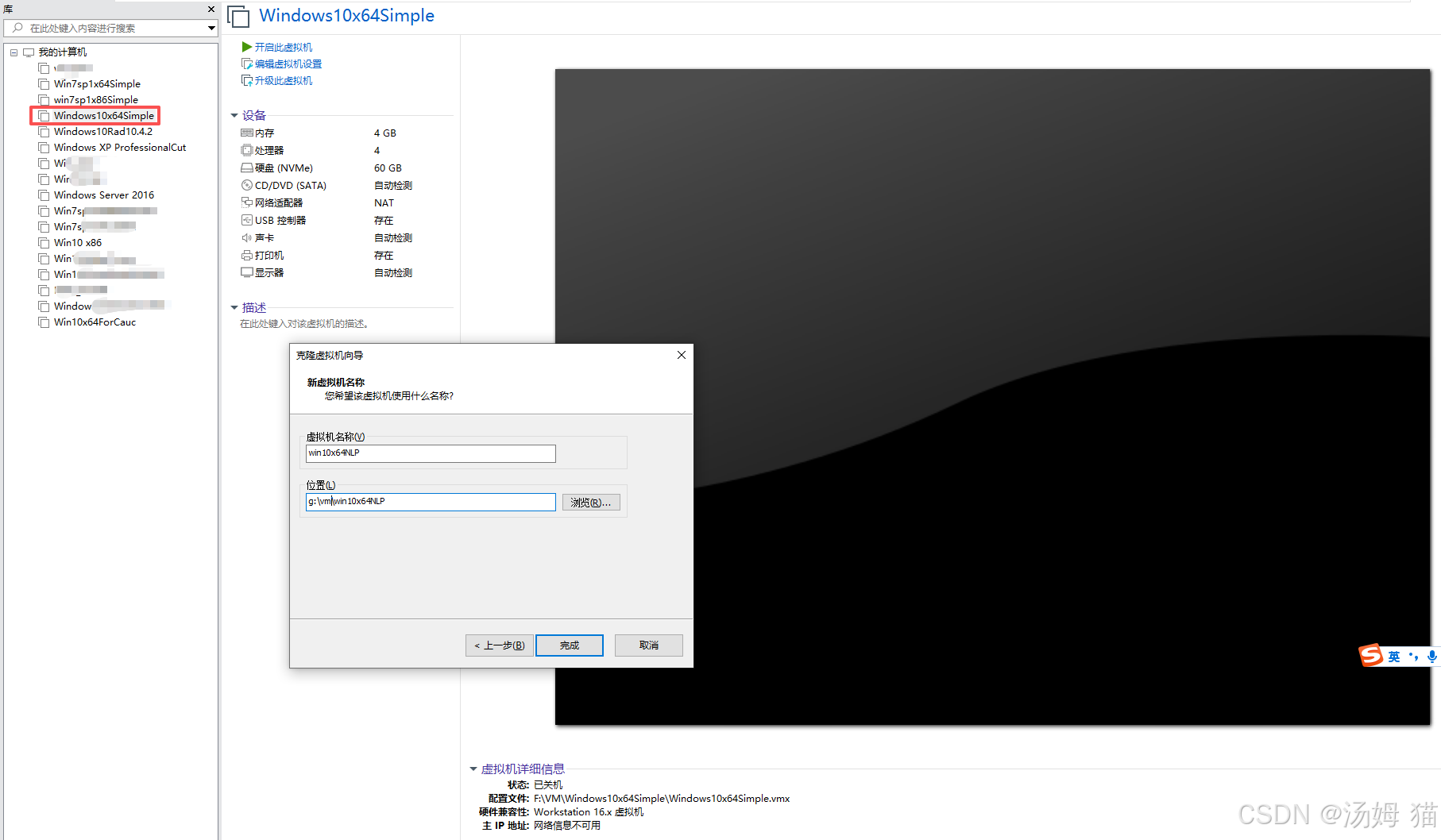Click the VM icon beside Windows10Rad10.4.2
The image size is (1441, 840).
[x=44, y=132]
